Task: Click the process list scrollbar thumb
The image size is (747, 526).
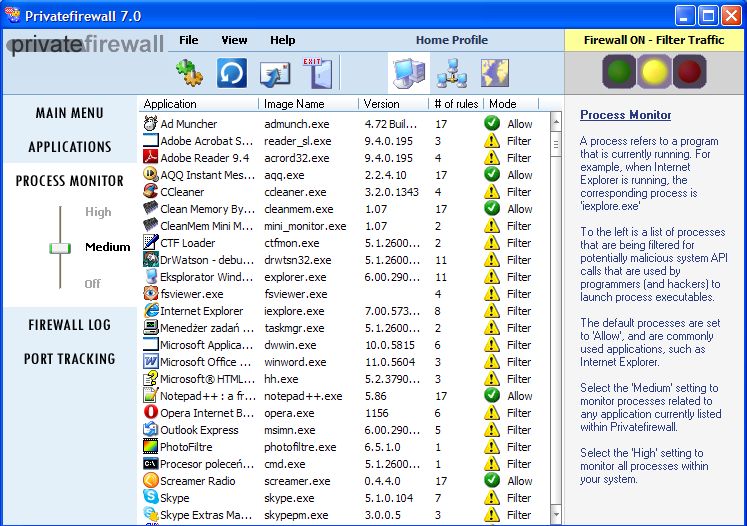Action: pos(556,144)
